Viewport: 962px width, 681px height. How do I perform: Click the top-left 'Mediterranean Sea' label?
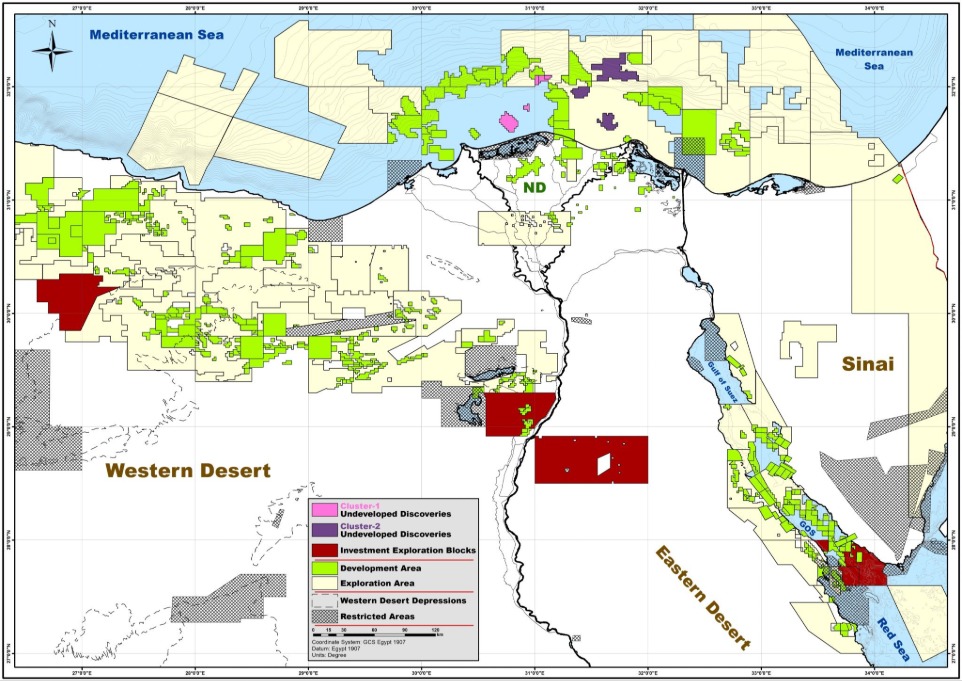(x=157, y=35)
